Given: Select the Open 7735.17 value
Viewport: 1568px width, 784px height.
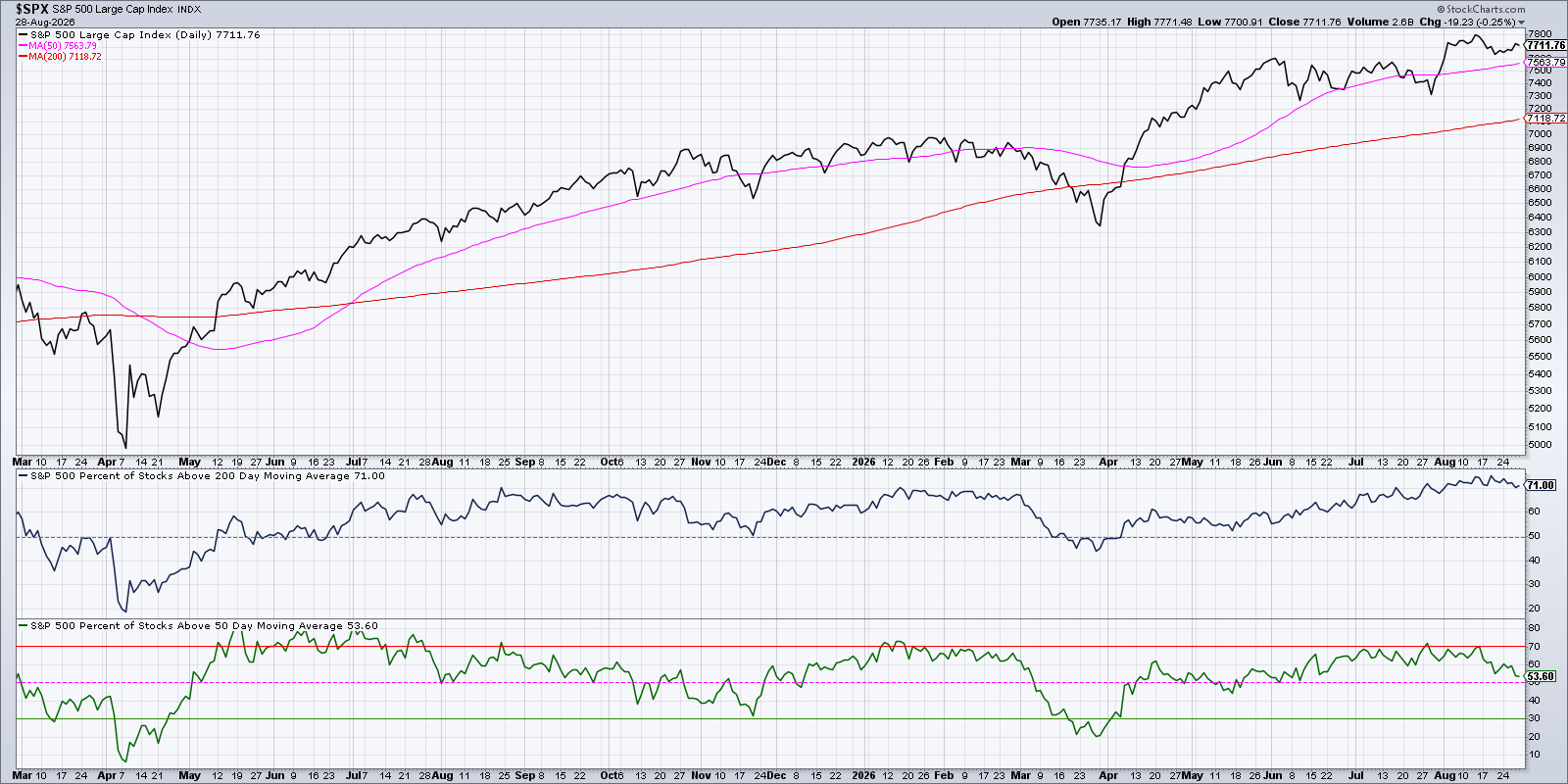Looking at the screenshot, I should (1086, 22).
